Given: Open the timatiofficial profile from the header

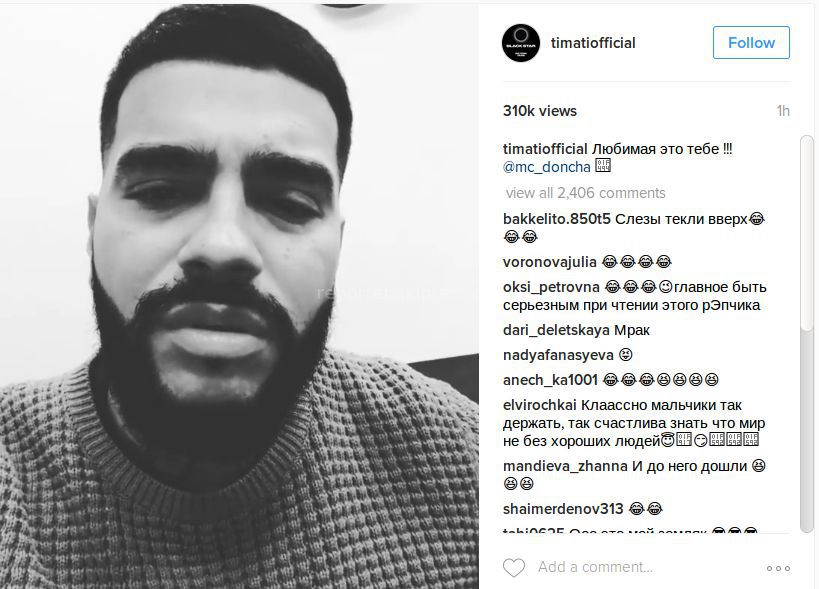Looking at the screenshot, I should (x=593, y=43).
